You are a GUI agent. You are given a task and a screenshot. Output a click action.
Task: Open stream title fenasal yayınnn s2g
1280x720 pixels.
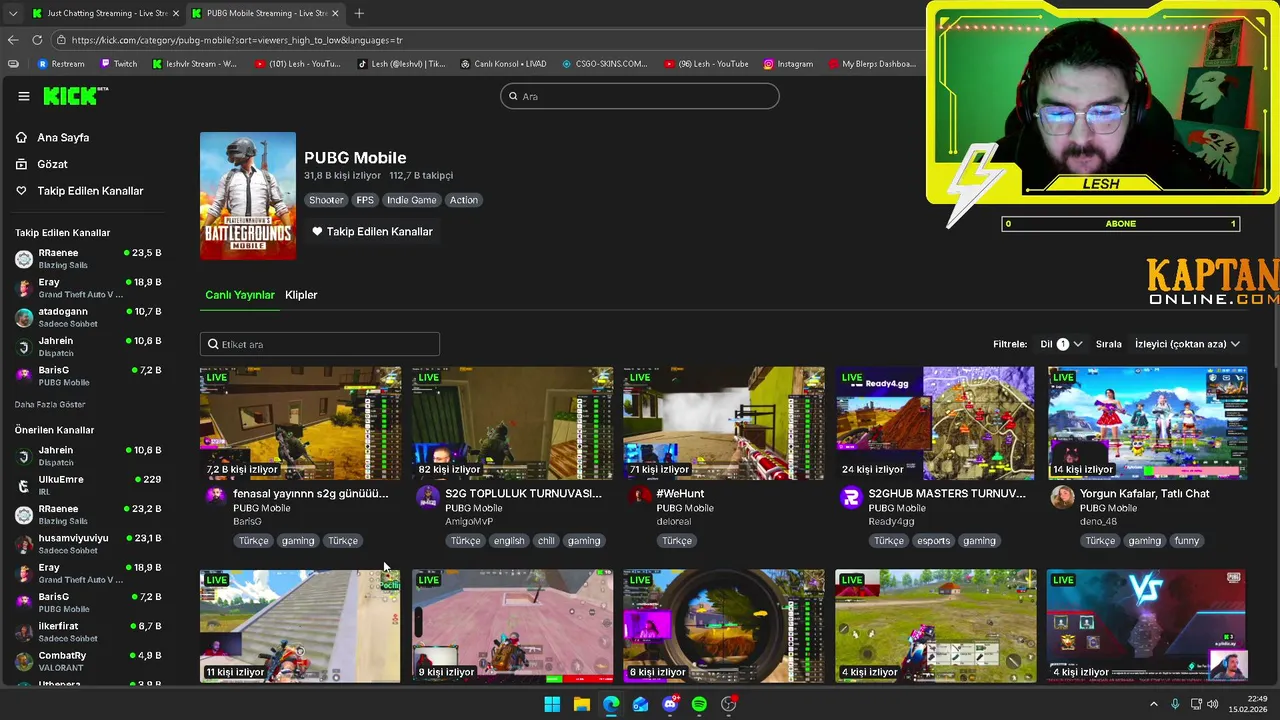(311, 493)
